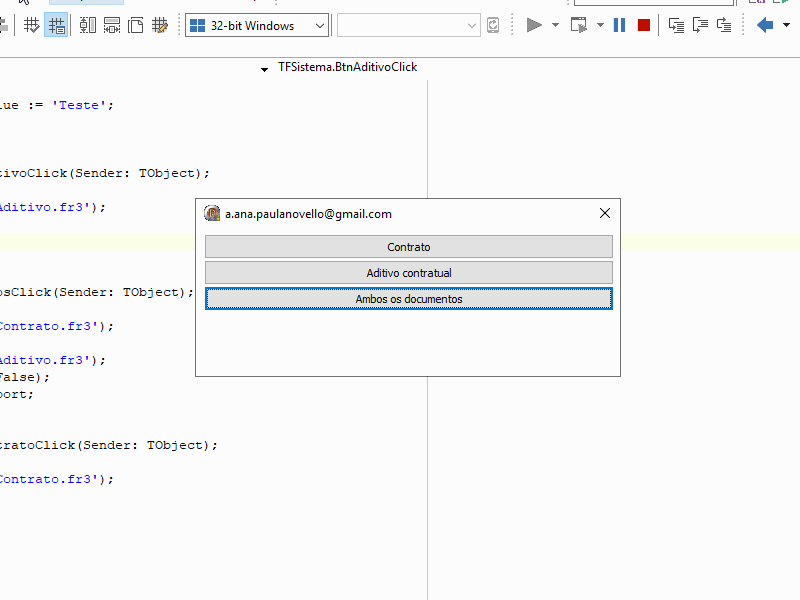
Task: Stop the program with the red square
Action: (x=644, y=25)
